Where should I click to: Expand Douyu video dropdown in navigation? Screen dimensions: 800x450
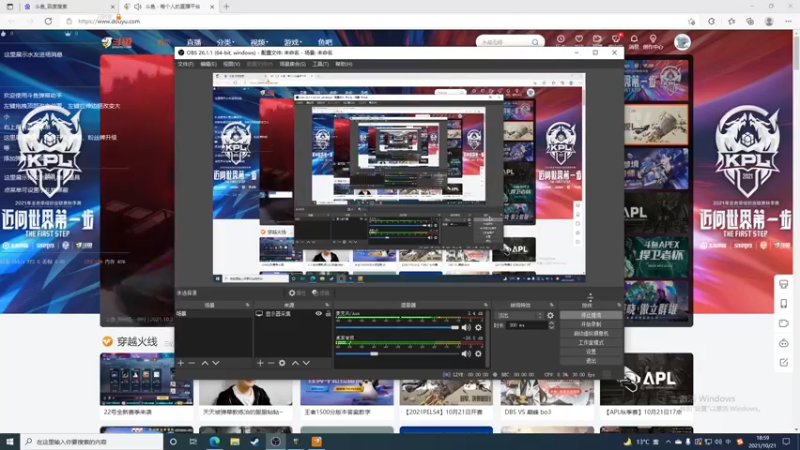(259, 42)
